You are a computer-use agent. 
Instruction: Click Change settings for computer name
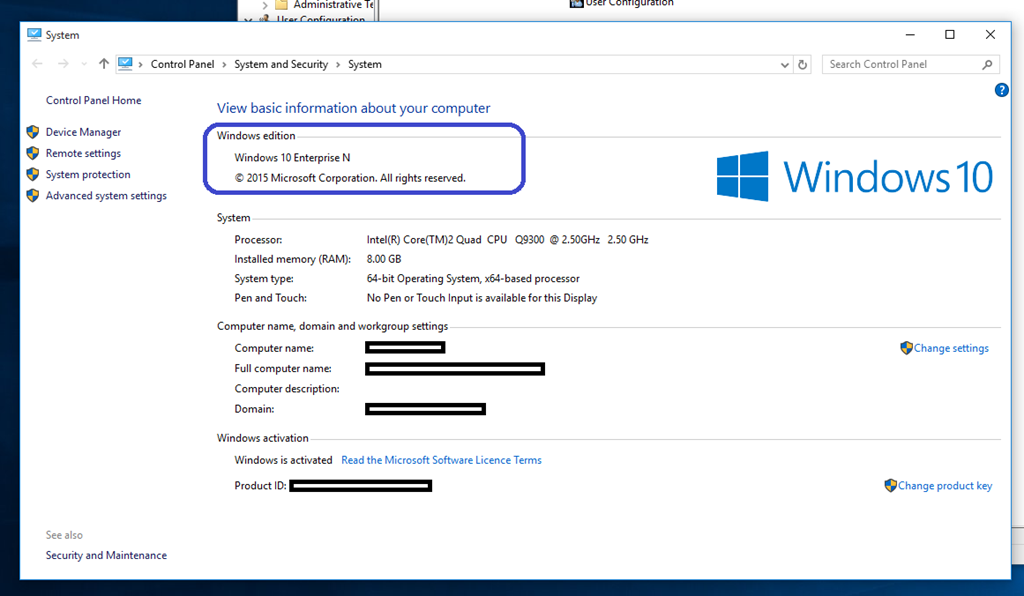pos(951,349)
